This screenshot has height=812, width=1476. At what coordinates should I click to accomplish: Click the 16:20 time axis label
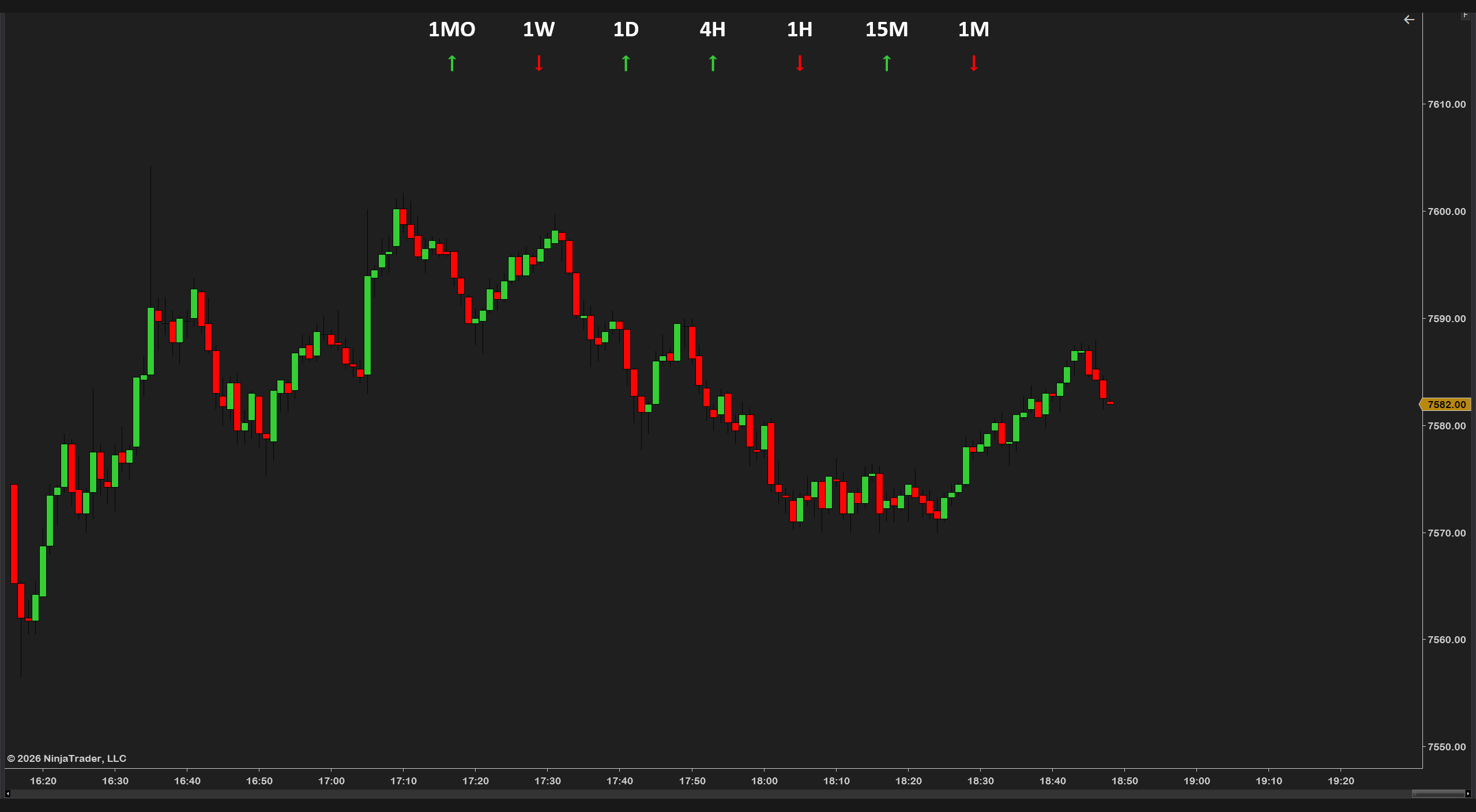point(43,781)
